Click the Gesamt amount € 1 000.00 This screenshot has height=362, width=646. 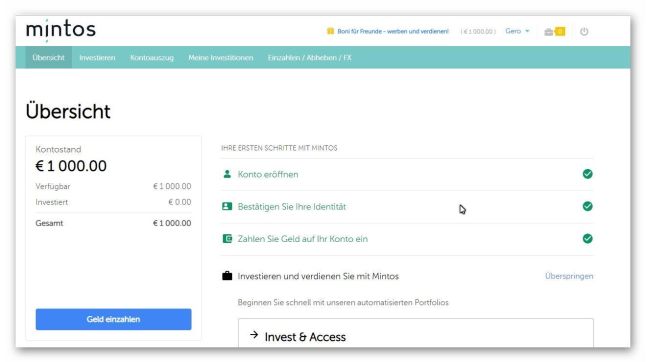pos(172,223)
